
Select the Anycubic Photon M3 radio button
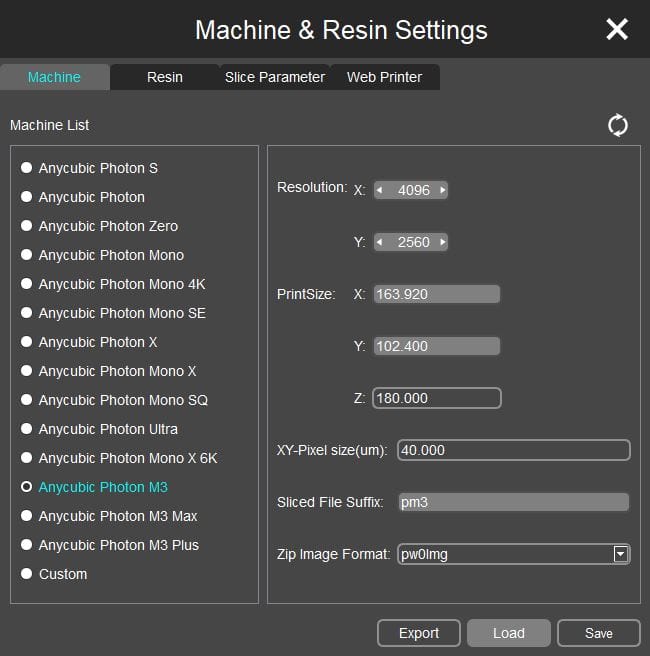tap(26, 487)
